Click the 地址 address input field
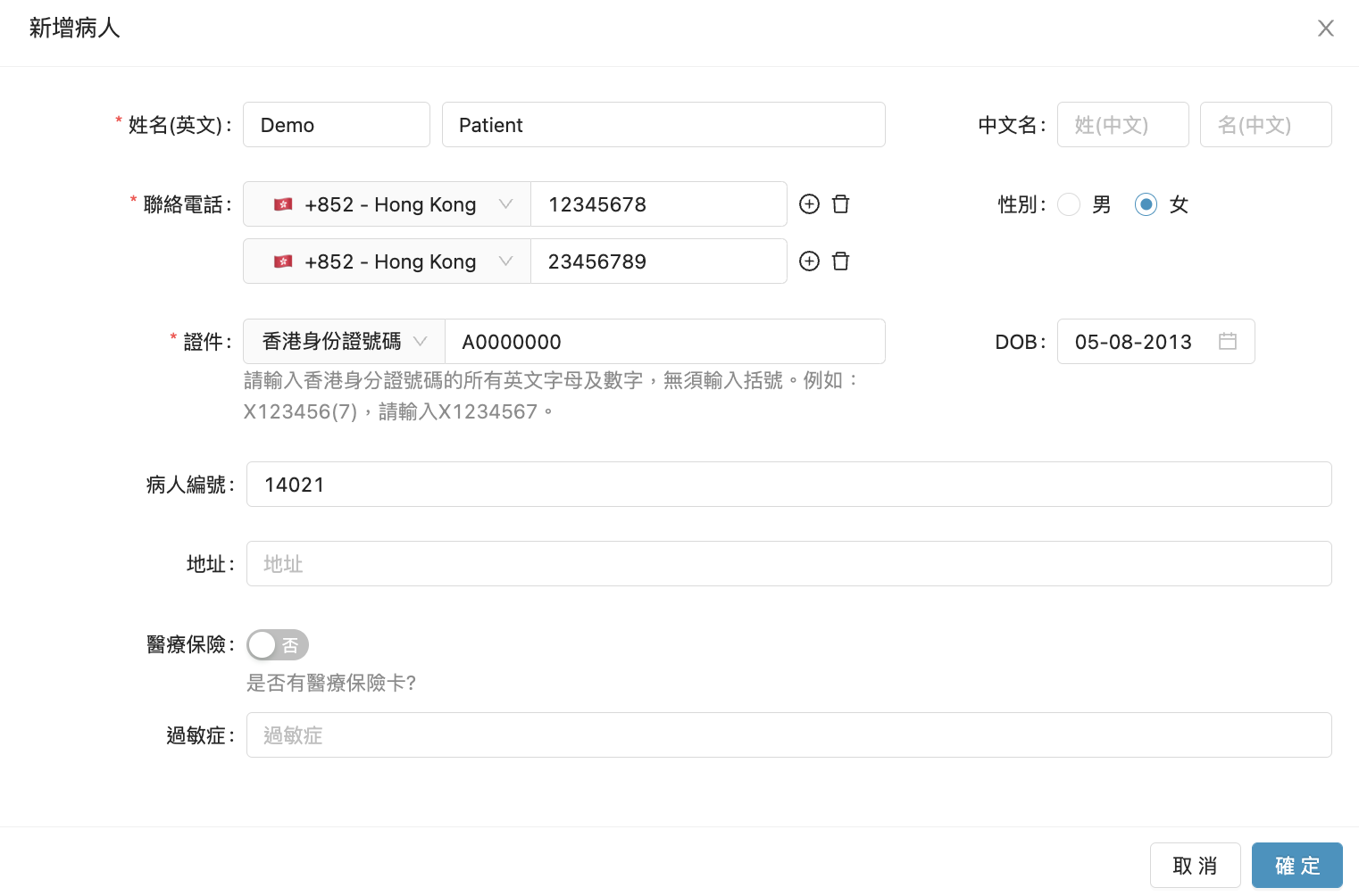 pos(788,564)
